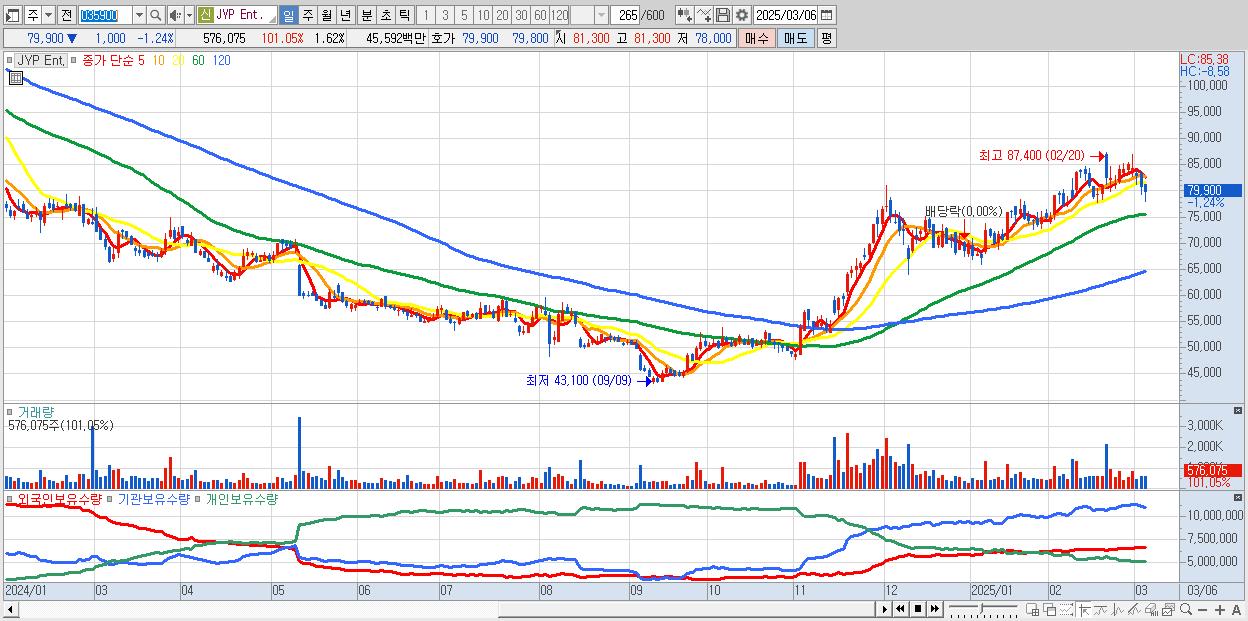
Task: Select interval 10 button
Action: [x=483, y=15]
